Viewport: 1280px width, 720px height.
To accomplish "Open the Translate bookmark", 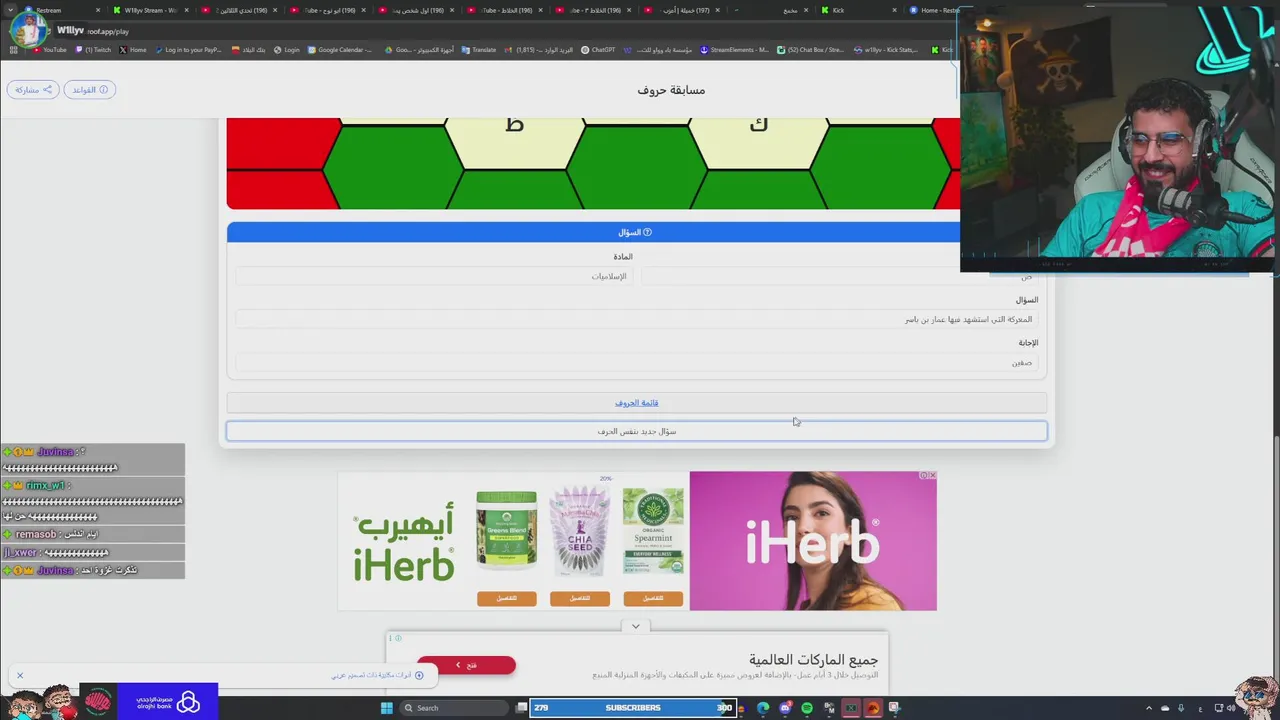I will point(479,50).
